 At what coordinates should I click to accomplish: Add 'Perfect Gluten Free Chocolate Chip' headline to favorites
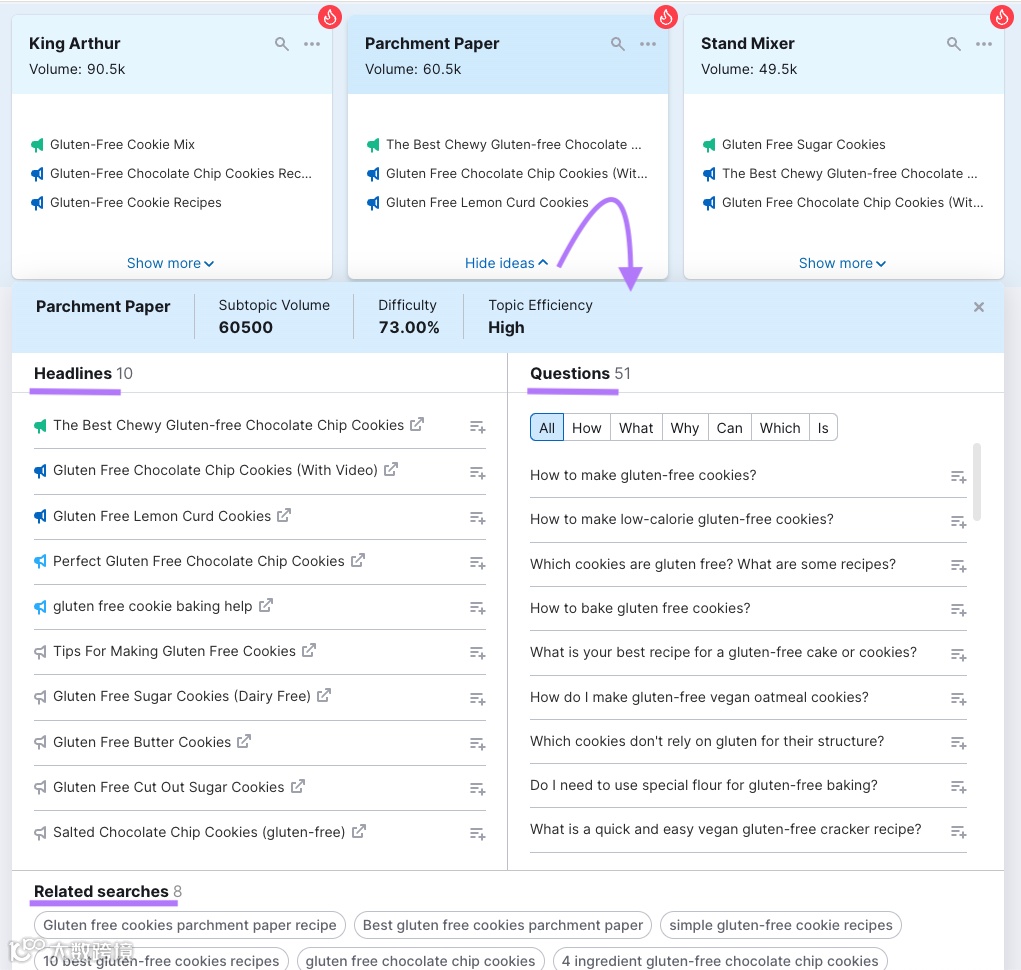click(x=478, y=562)
